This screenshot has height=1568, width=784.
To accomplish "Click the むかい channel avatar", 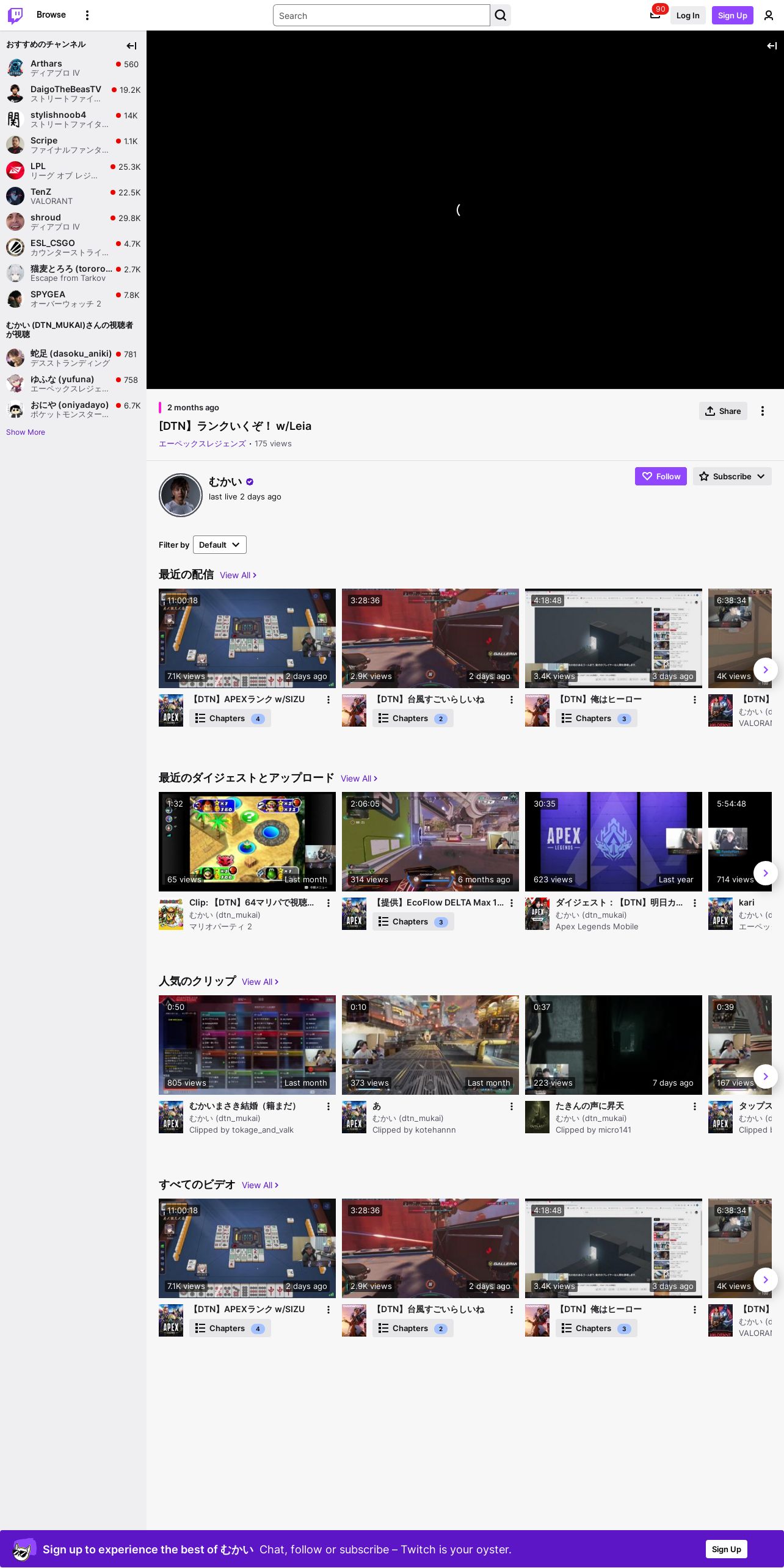I will (x=181, y=495).
